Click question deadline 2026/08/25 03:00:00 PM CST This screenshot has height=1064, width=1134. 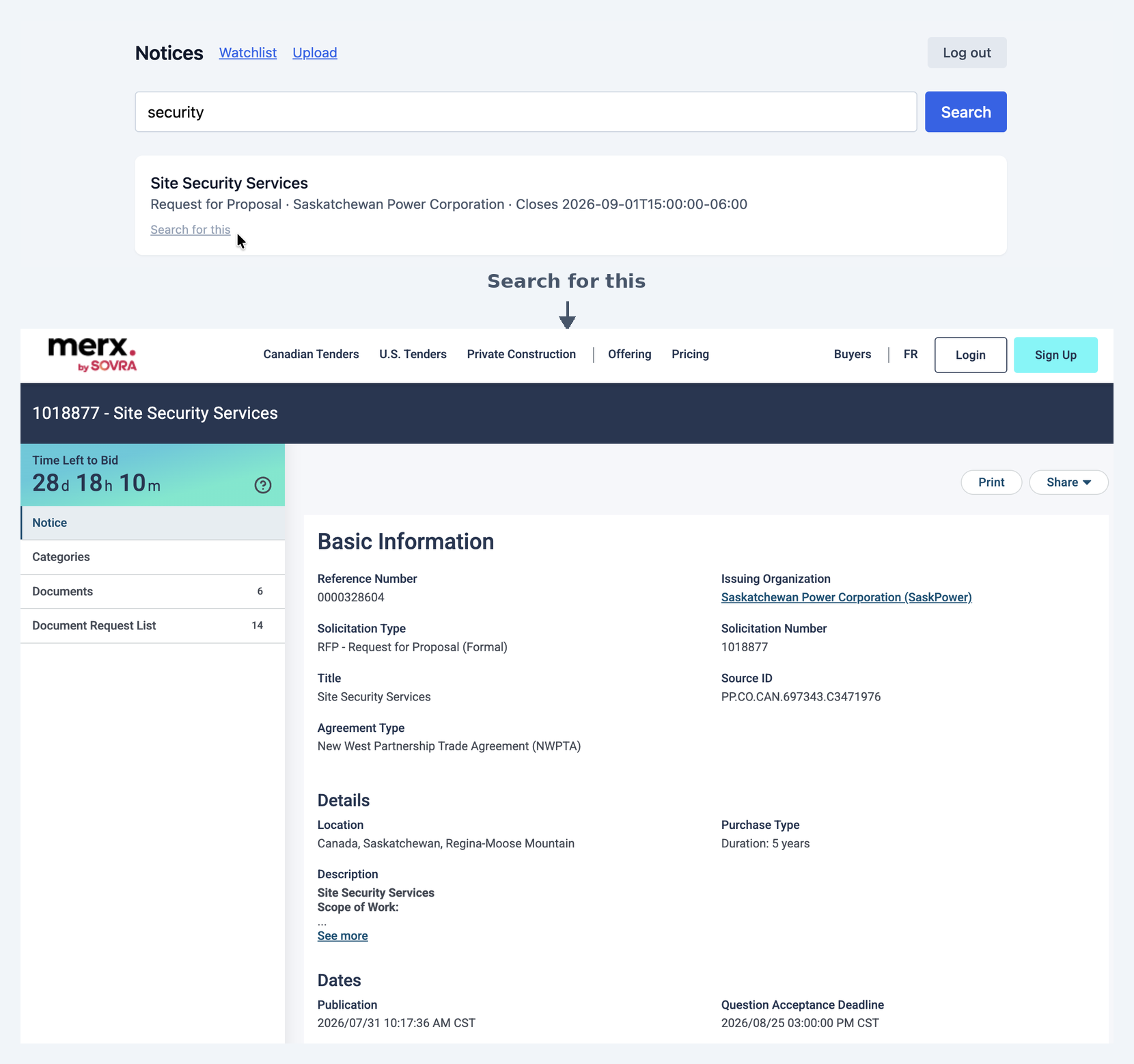pyautogui.click(x=800, y=1023)
